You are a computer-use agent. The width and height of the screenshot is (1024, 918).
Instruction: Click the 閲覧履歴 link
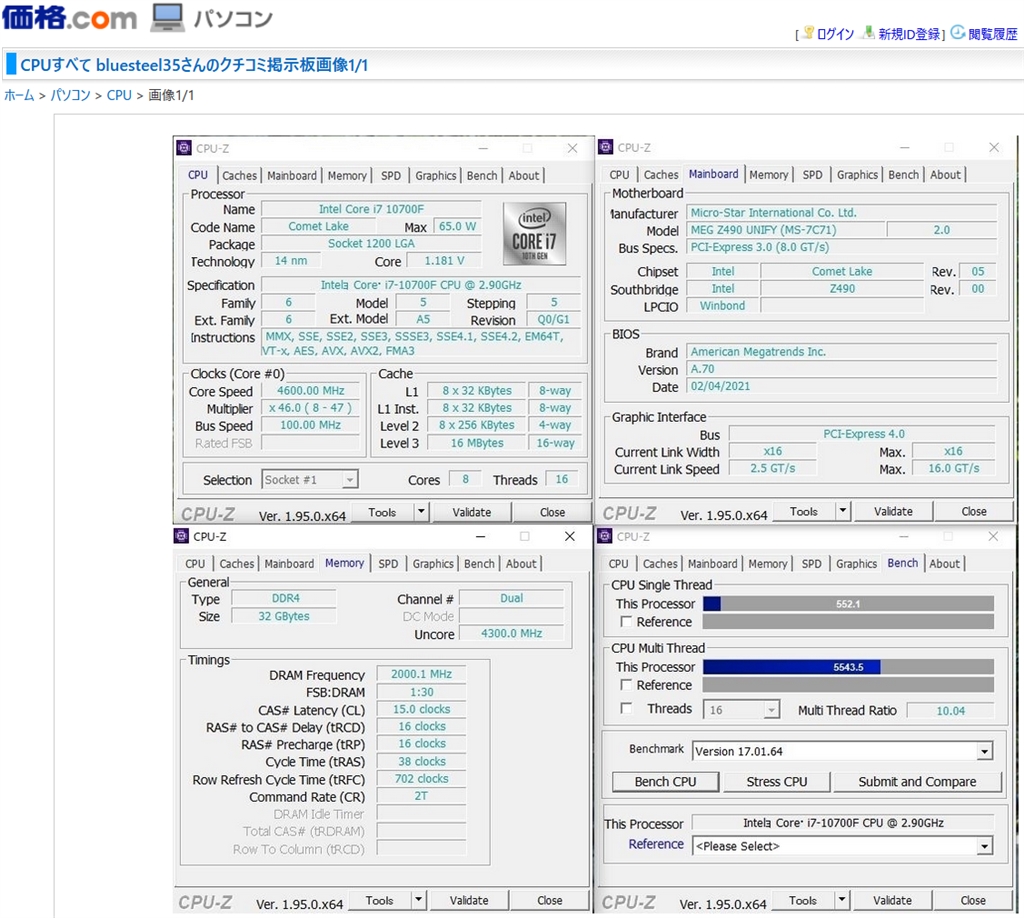(993, 34)
